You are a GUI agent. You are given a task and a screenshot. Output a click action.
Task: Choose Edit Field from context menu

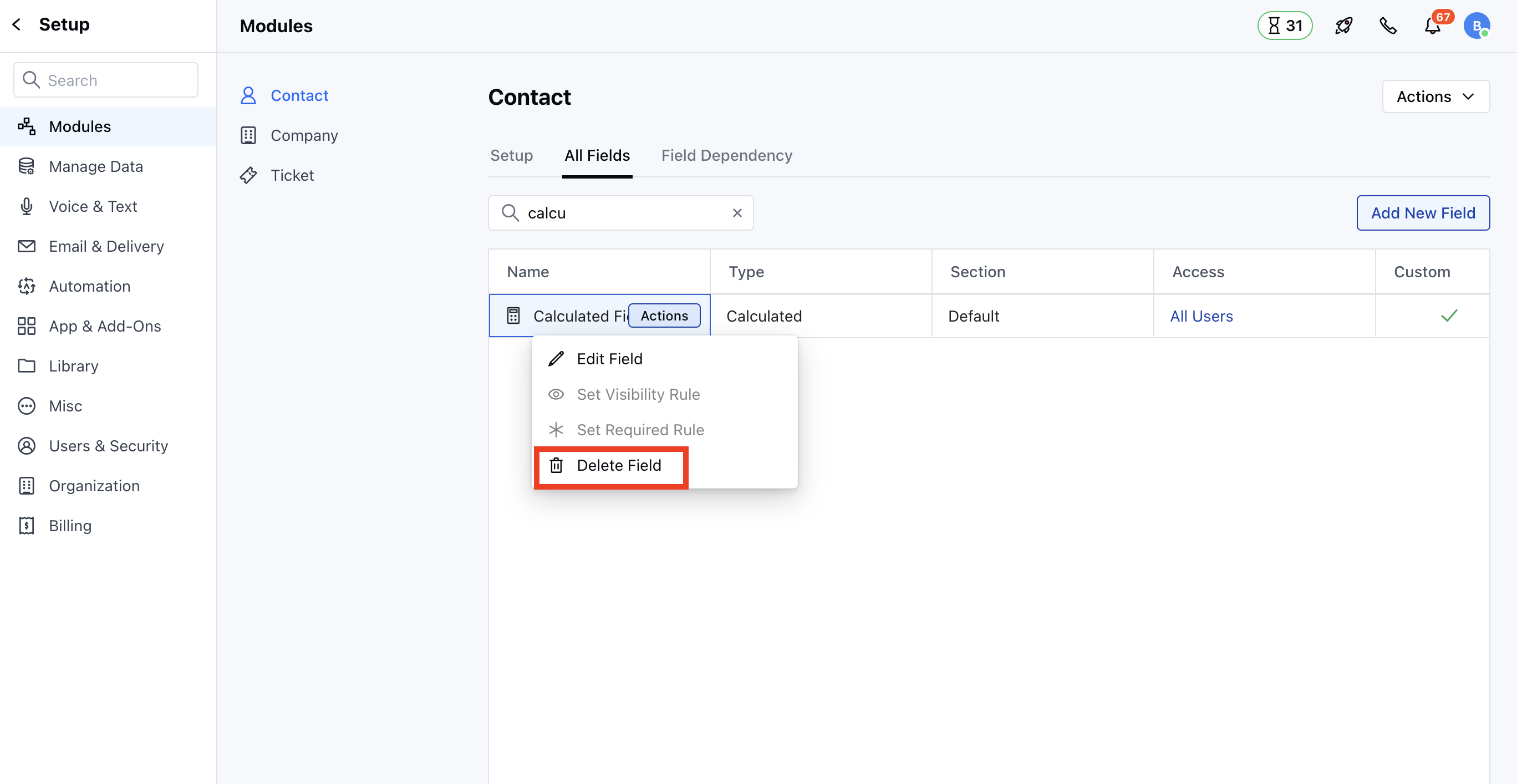tap(609, 359)
